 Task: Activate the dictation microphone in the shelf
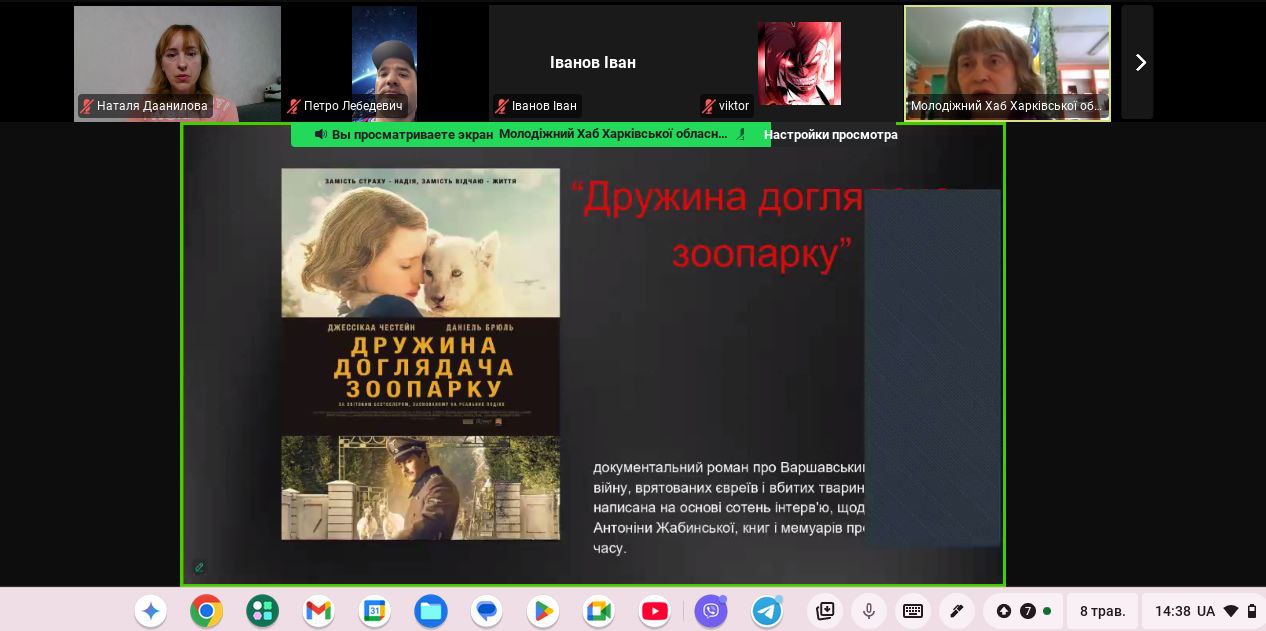(869, 611)
